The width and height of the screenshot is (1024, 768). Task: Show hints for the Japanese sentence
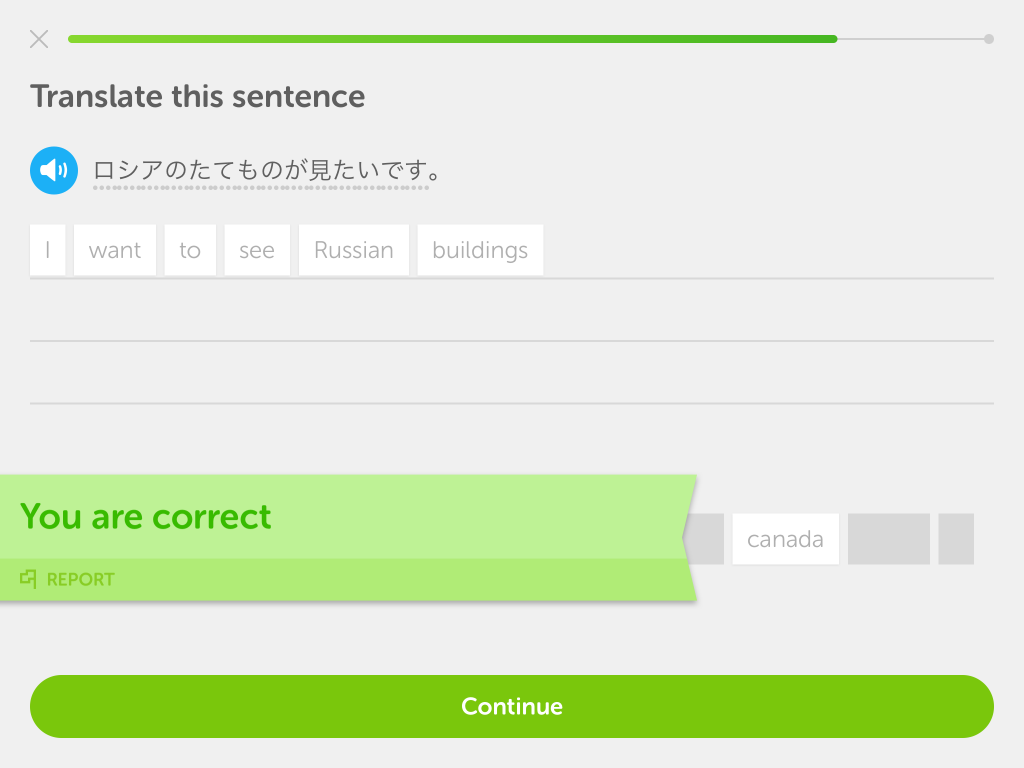coord(266,170)
